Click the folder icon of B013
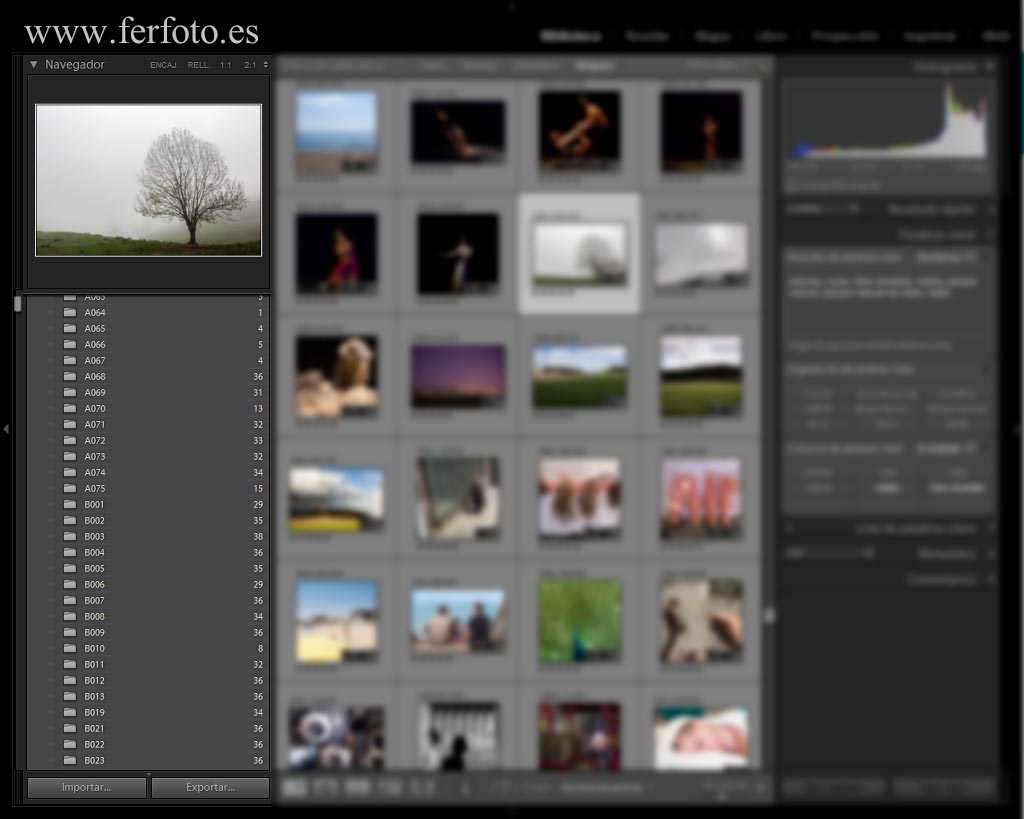1024x819 pixels. coord(69,696)
